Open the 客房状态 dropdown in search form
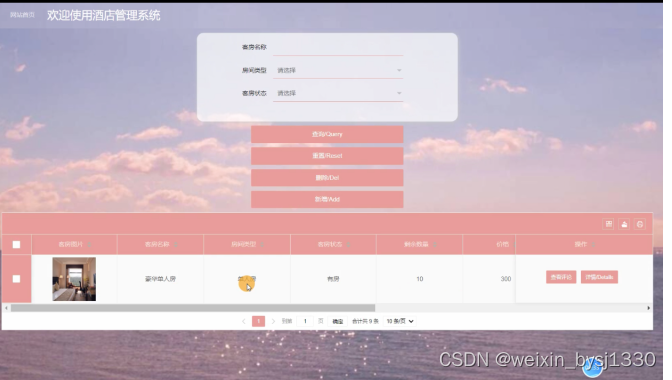 pos(338,93)
